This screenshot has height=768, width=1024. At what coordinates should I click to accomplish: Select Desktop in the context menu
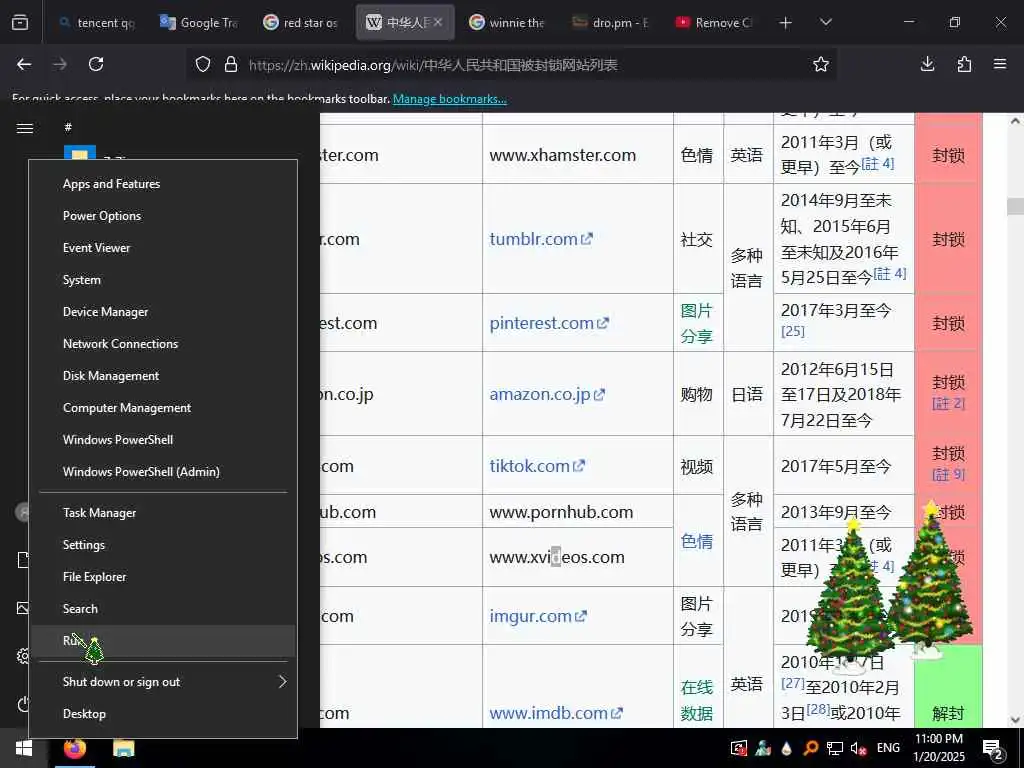coord(163,714)
